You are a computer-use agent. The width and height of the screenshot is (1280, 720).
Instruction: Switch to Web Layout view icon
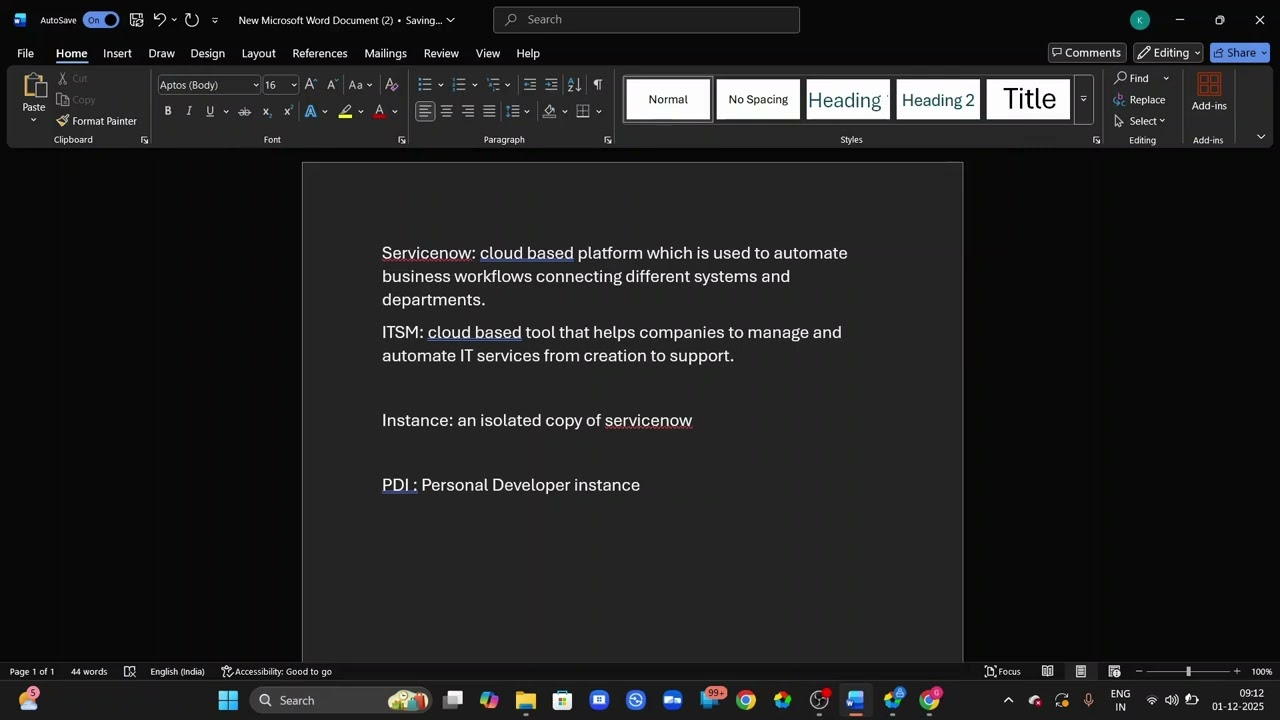[x=1114, y=672]
